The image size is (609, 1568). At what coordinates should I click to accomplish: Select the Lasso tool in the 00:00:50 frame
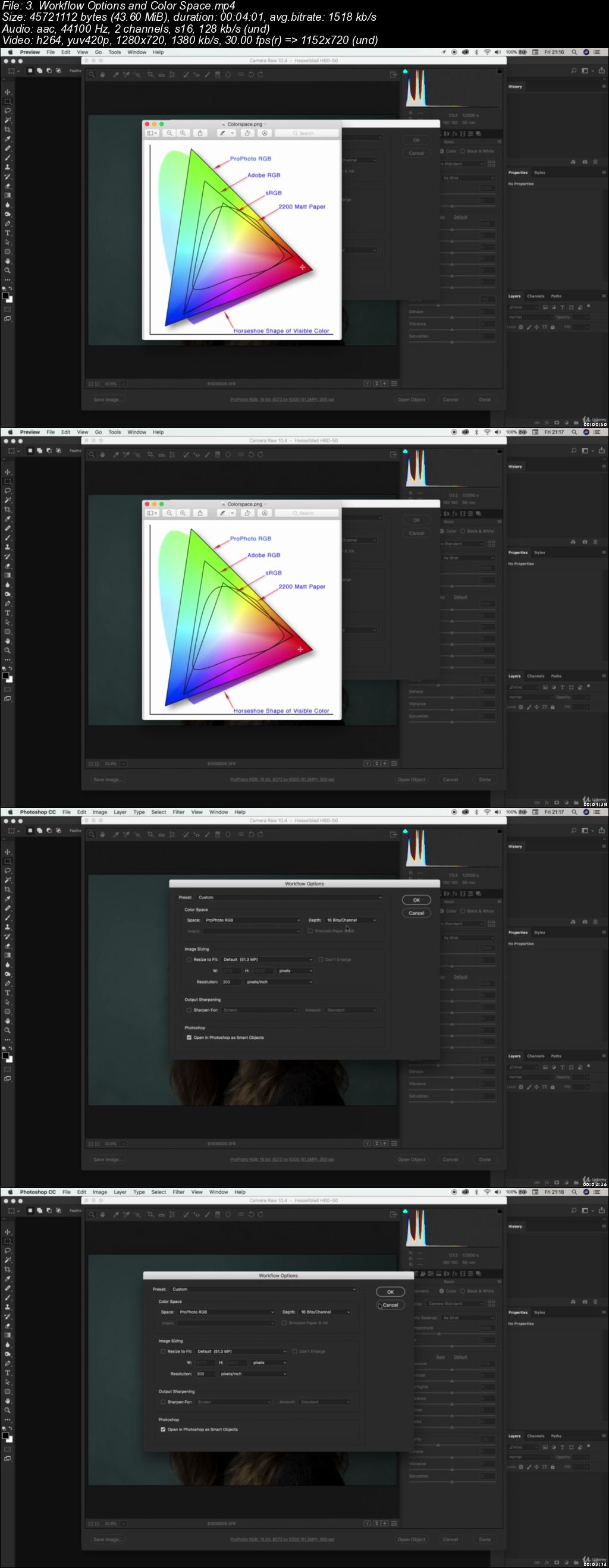(7, 111)
